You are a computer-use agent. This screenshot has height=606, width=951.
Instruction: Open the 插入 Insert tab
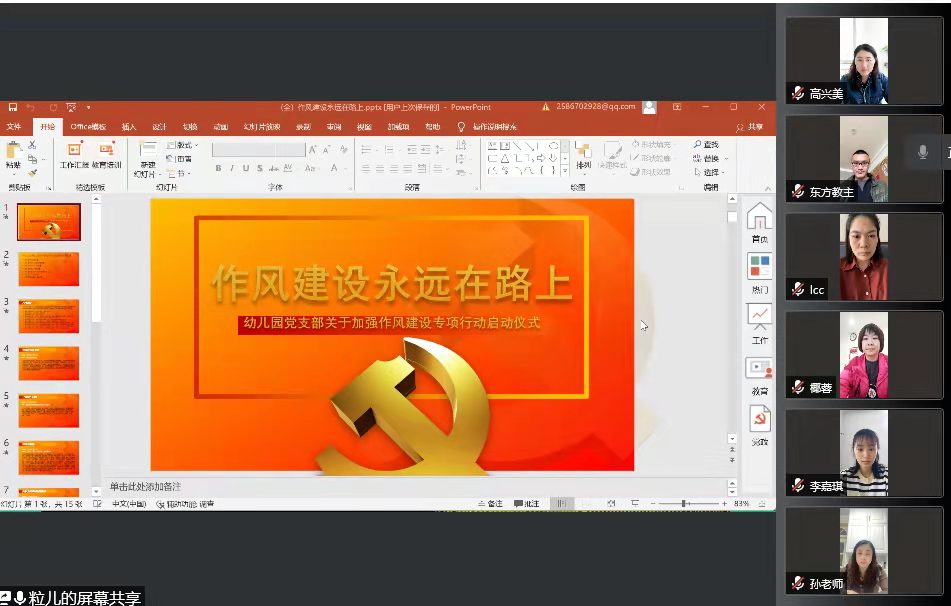[129, 127]
